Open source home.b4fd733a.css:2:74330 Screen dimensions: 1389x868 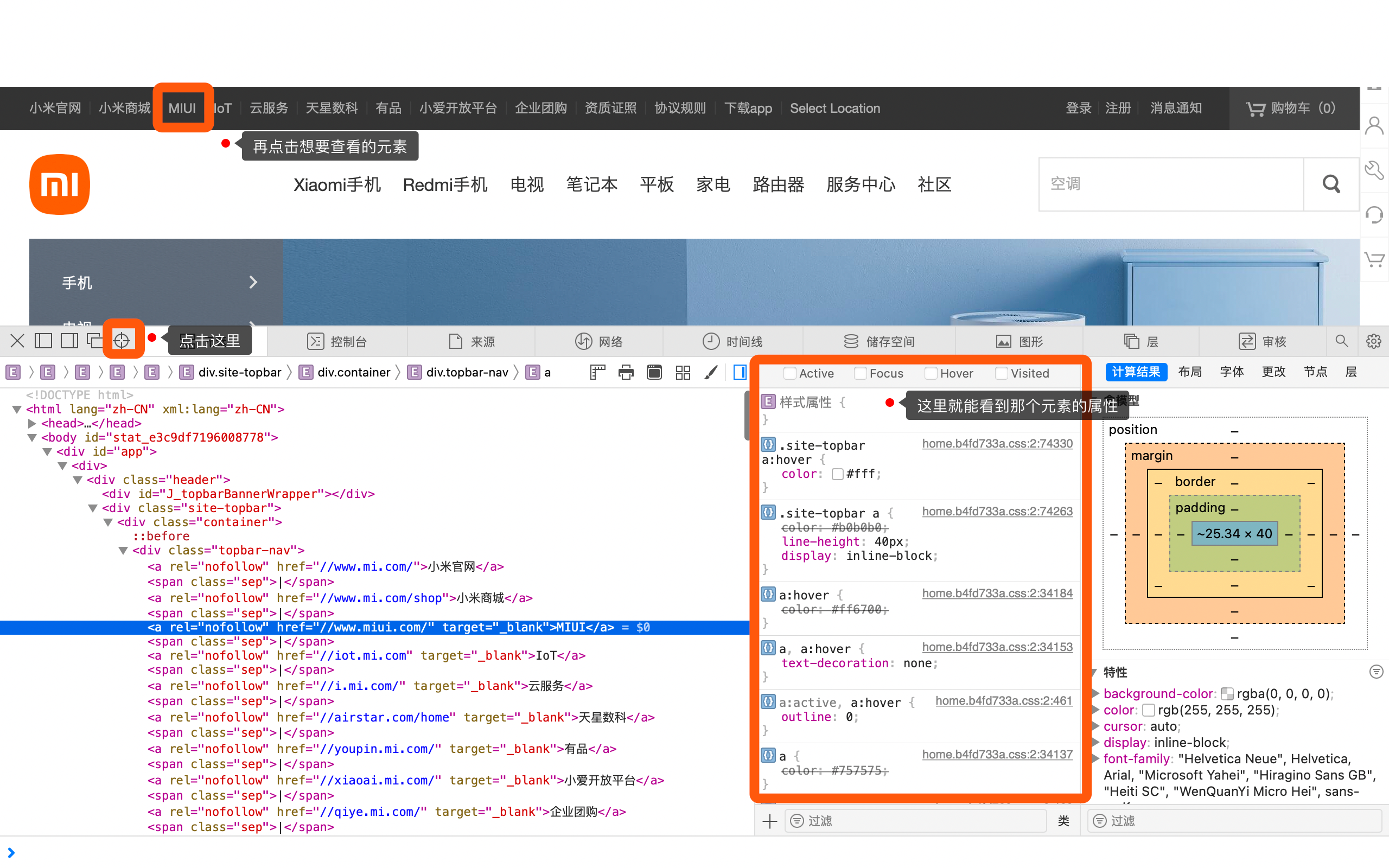click(x=997, y=443)
